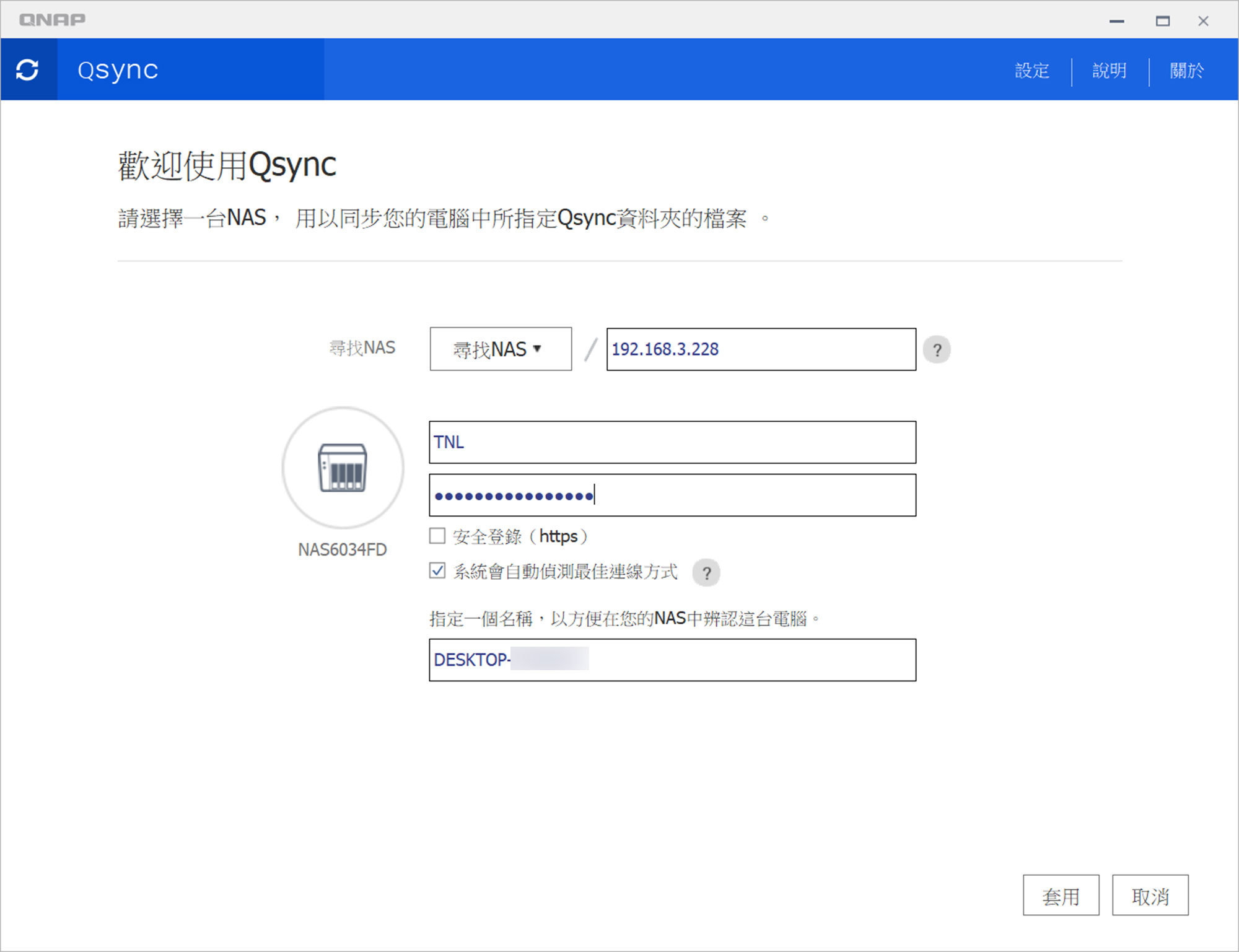The image size is (1239, 952).
Task: Click the NAS6034FD device name label
Action: coord(343,549)
